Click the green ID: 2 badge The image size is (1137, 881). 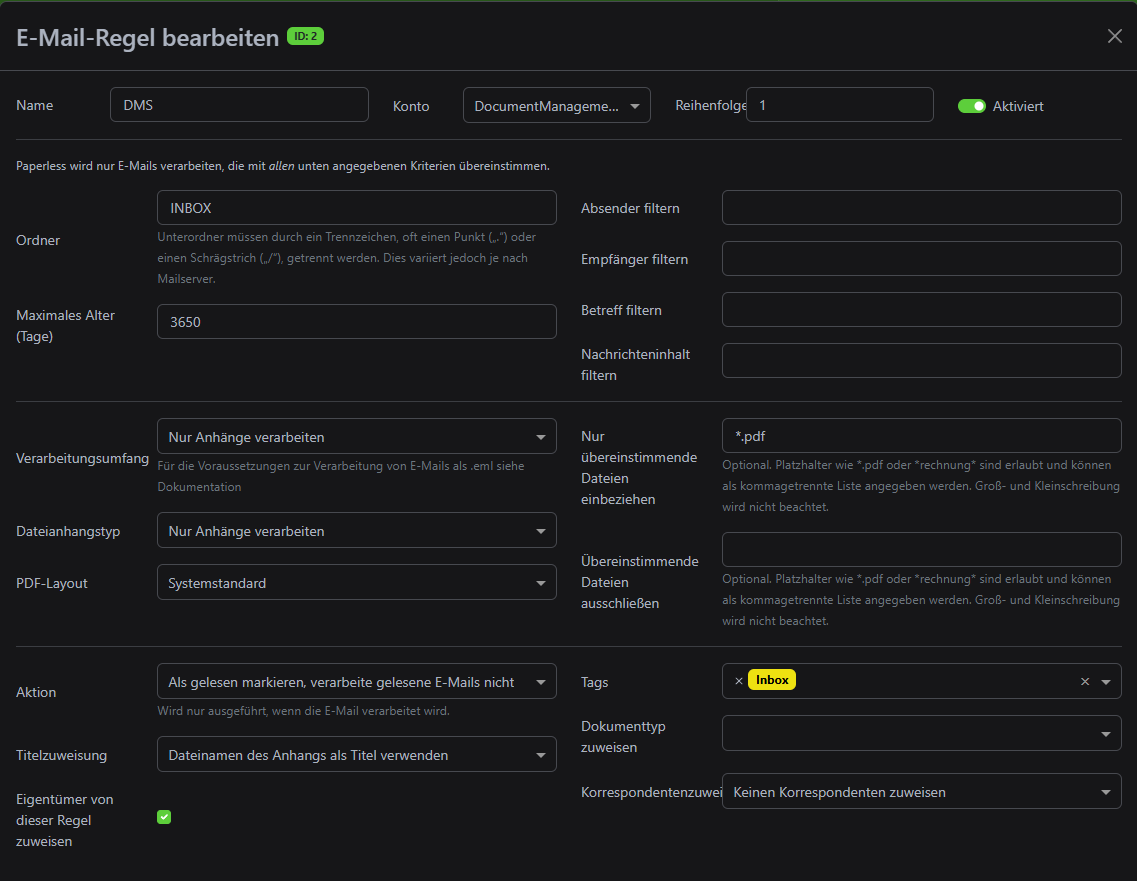[305, 37]
